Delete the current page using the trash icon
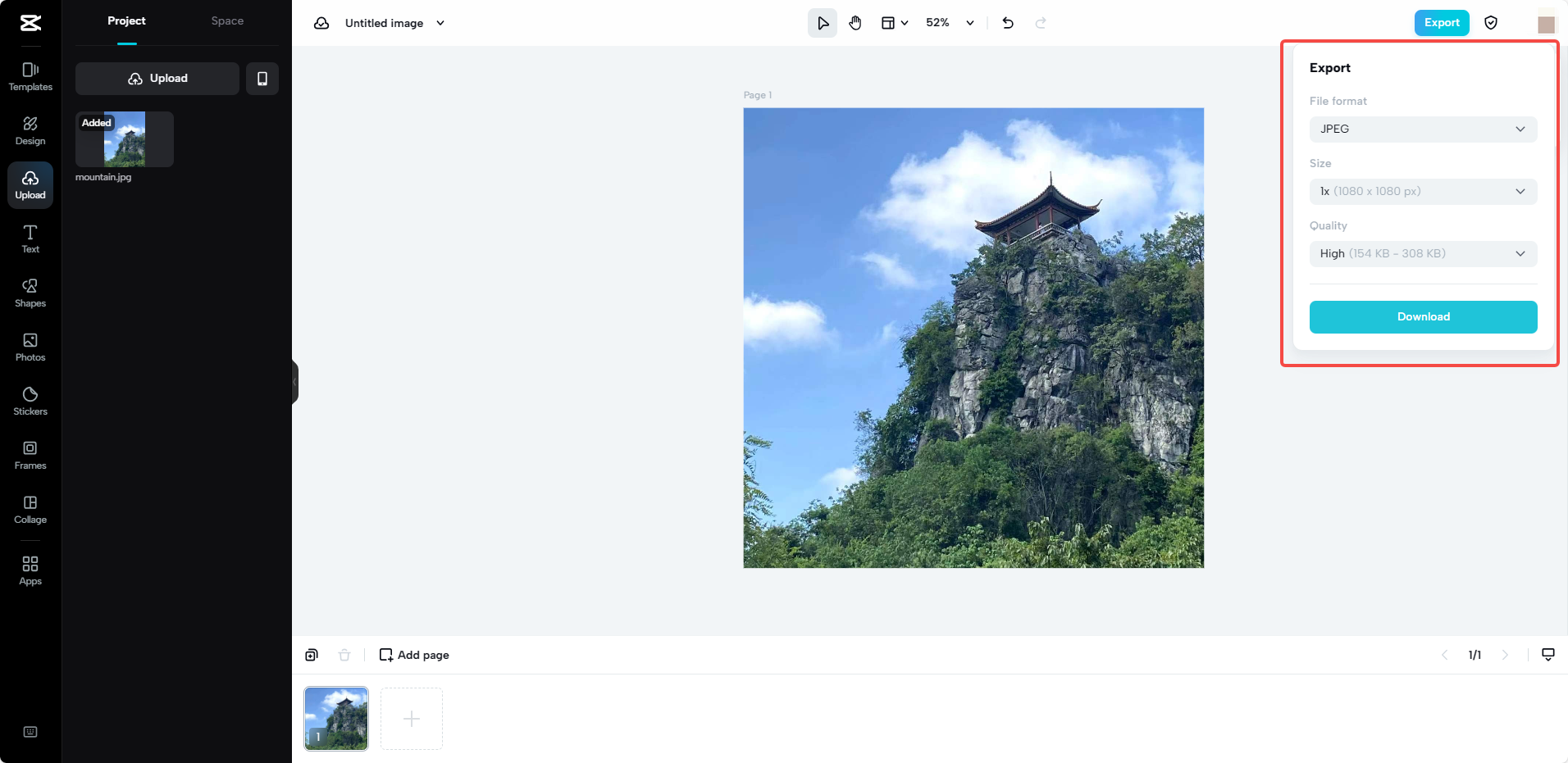 click(344, 654)
